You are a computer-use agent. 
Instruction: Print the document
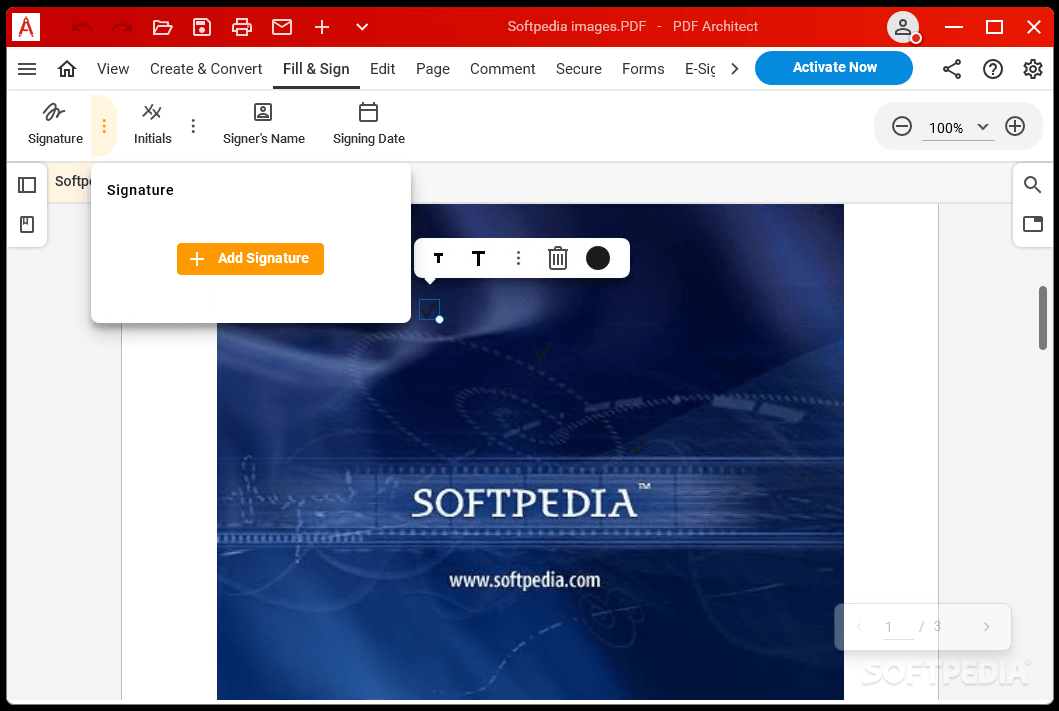[242, 27]
